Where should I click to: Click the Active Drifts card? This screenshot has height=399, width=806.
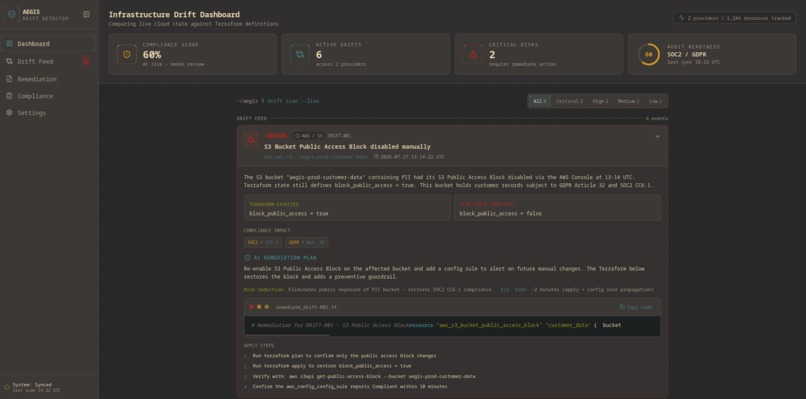click(x=365, y=54)
